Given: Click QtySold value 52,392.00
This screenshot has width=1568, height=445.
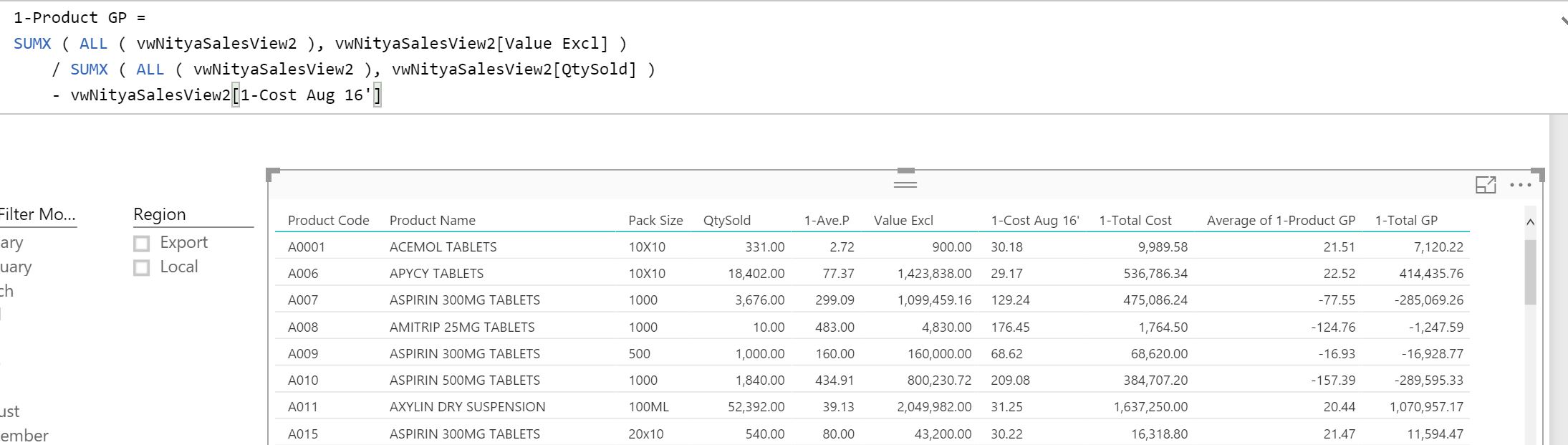Looking at the screenshot, I should (756, 407).
